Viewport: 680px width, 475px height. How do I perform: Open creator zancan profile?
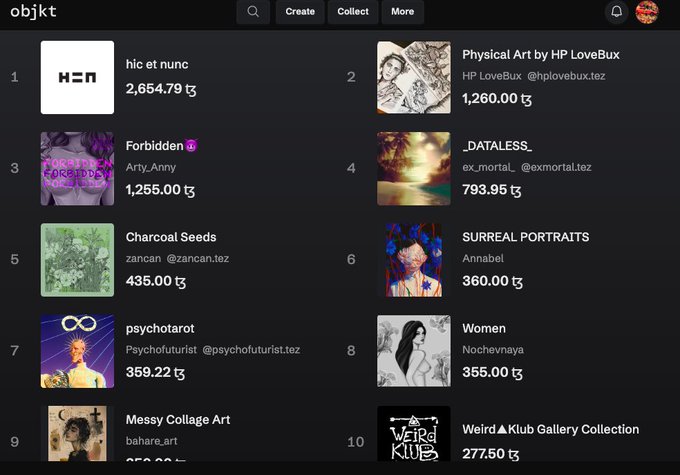tap(143, 259)
